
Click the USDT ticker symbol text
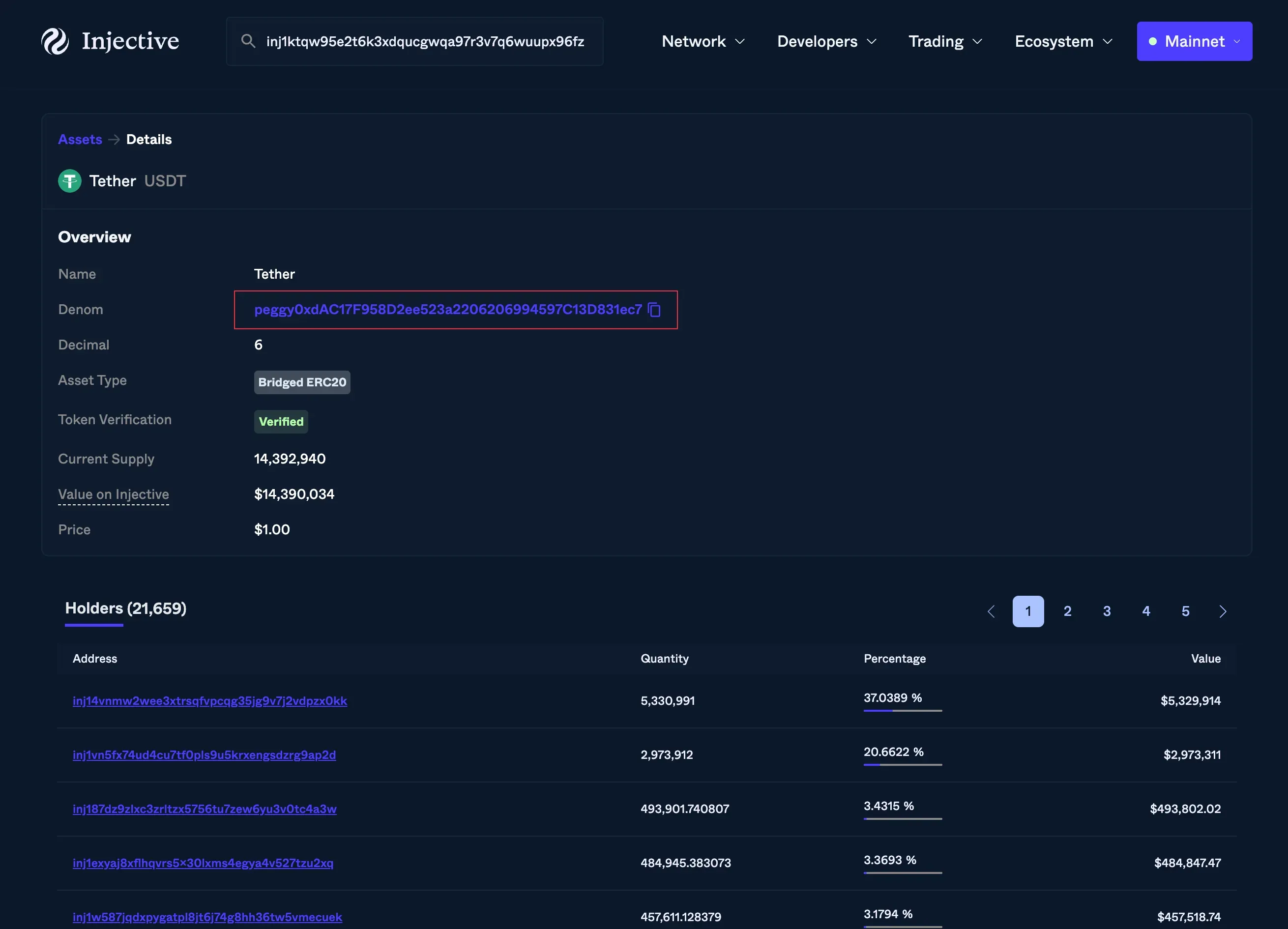(165, 181)
